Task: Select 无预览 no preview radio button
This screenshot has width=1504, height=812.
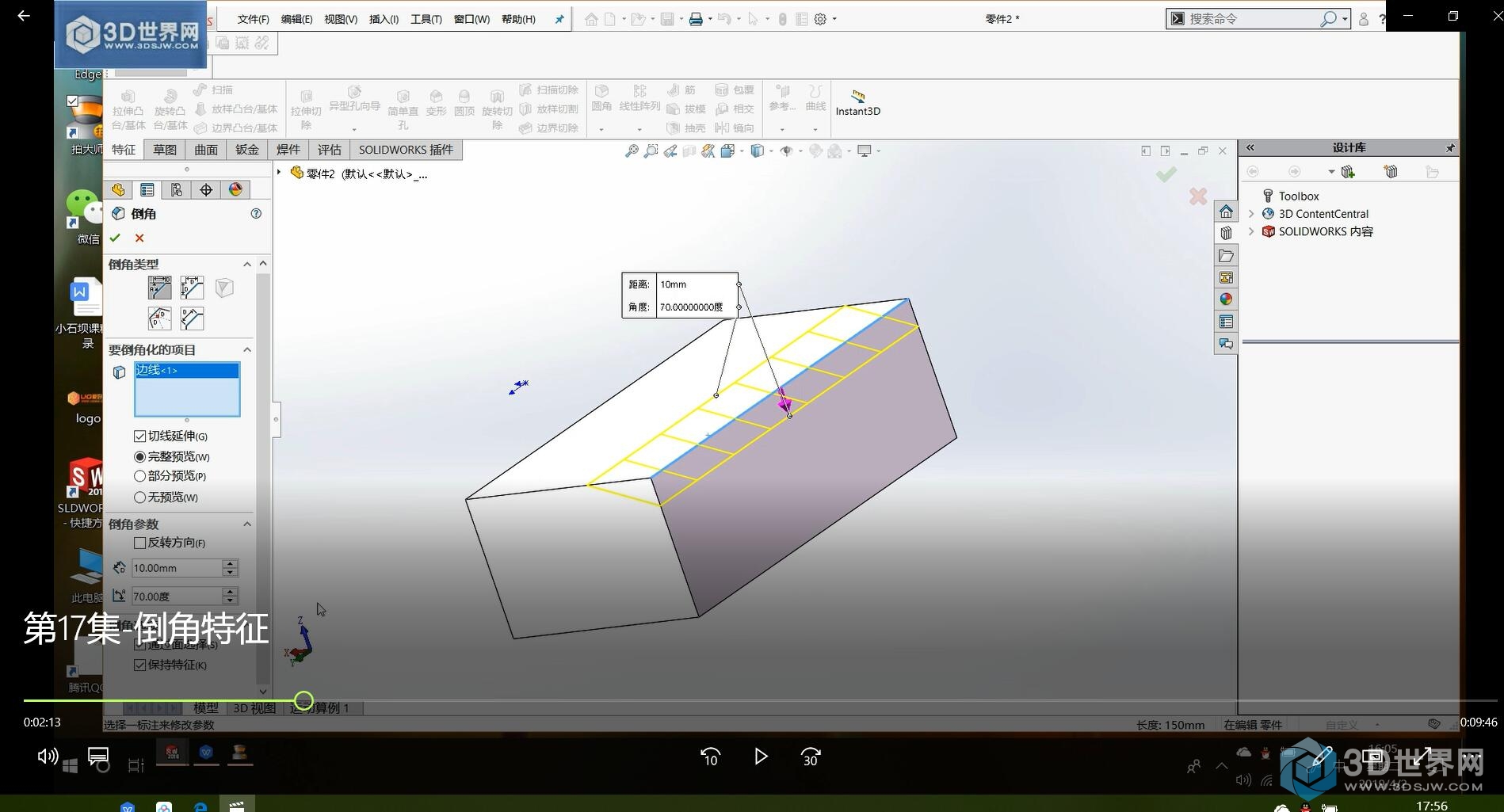Action: click(139, 497)
